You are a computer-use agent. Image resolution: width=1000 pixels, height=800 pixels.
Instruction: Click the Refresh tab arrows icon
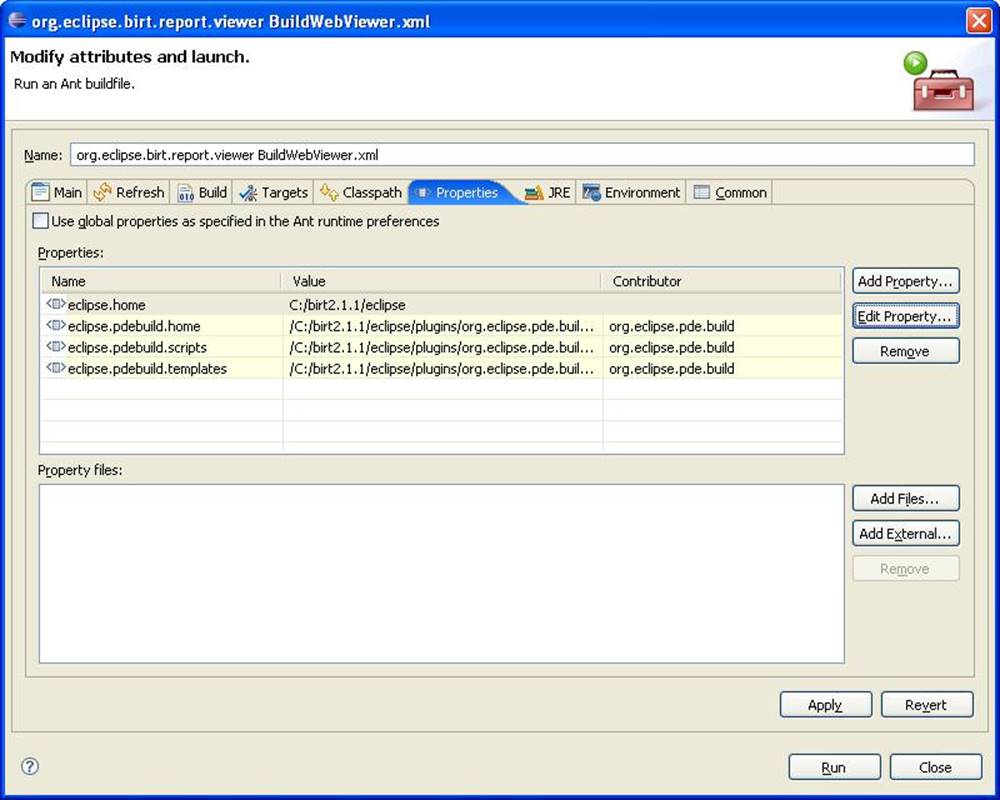pyautogui.click(x=102, y=192)
